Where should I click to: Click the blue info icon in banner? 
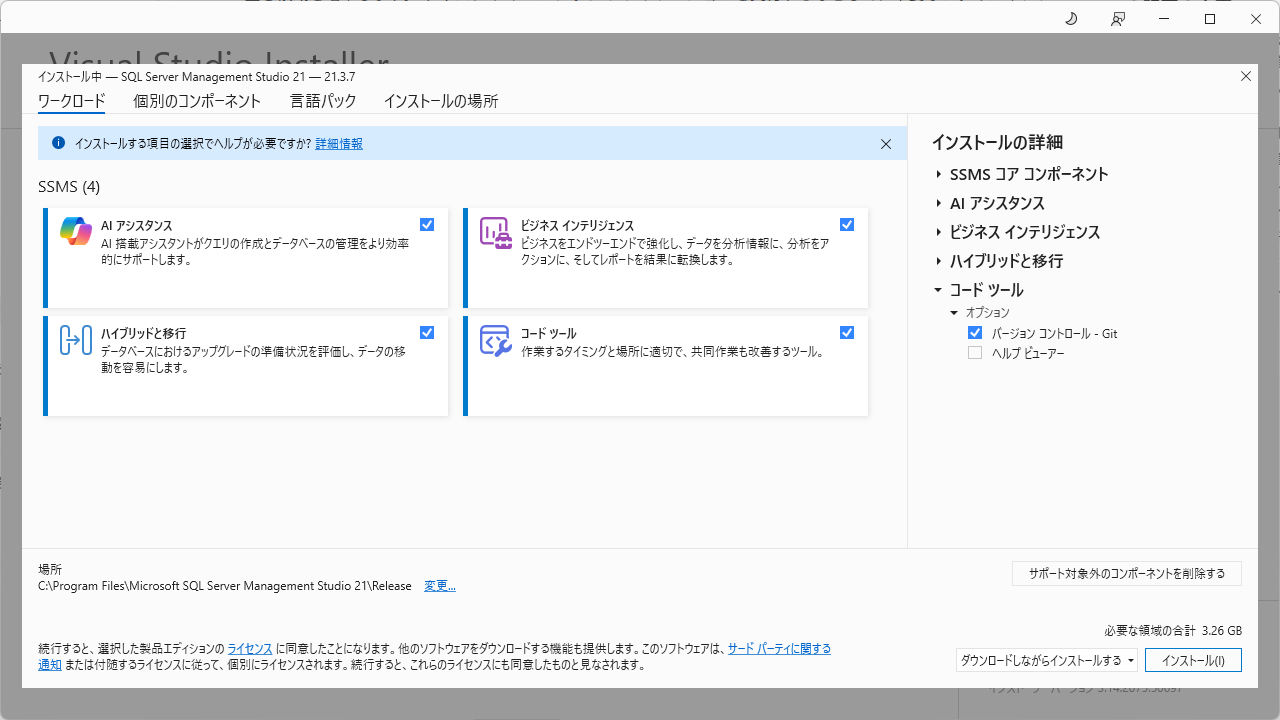[58, 143]
